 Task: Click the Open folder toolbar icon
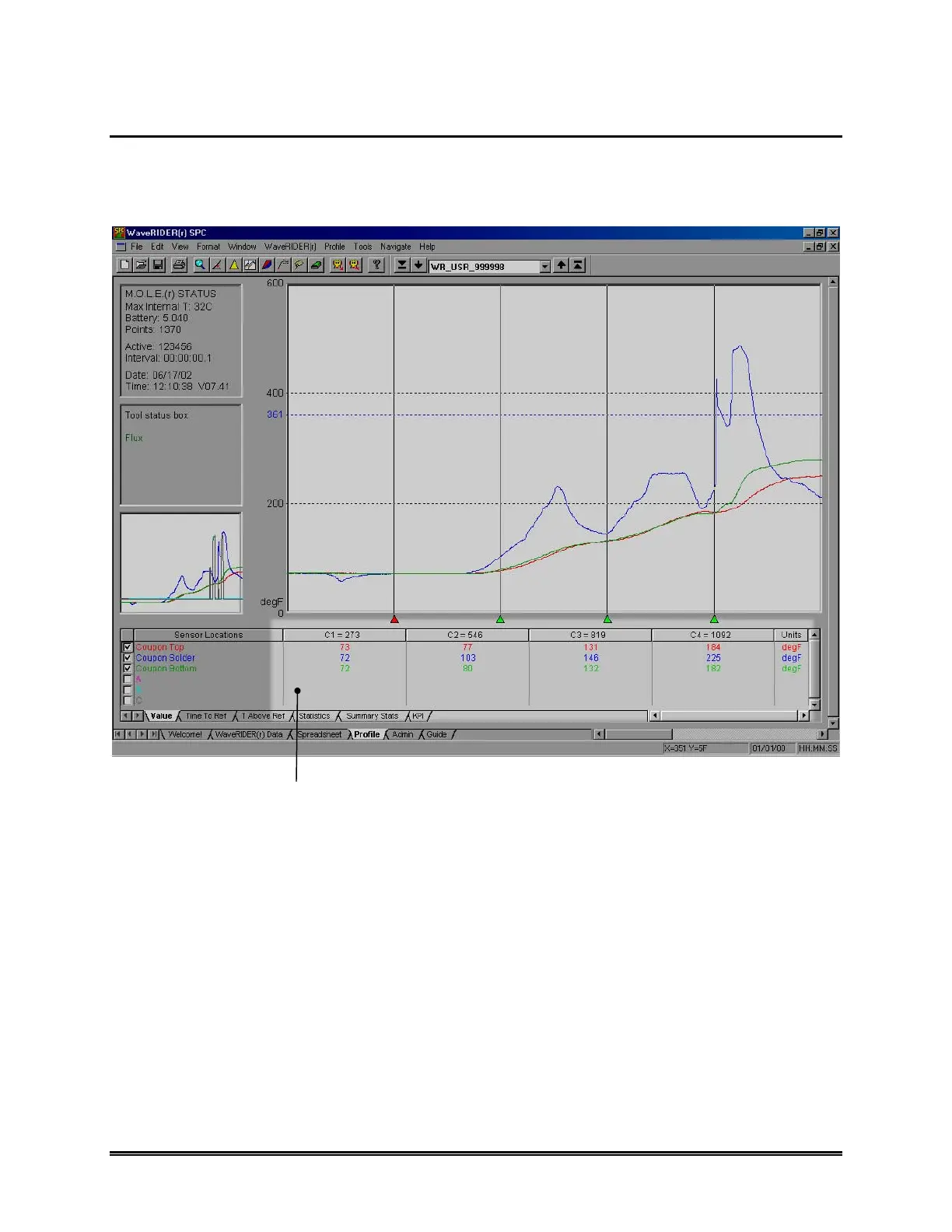tap(141, 265)
